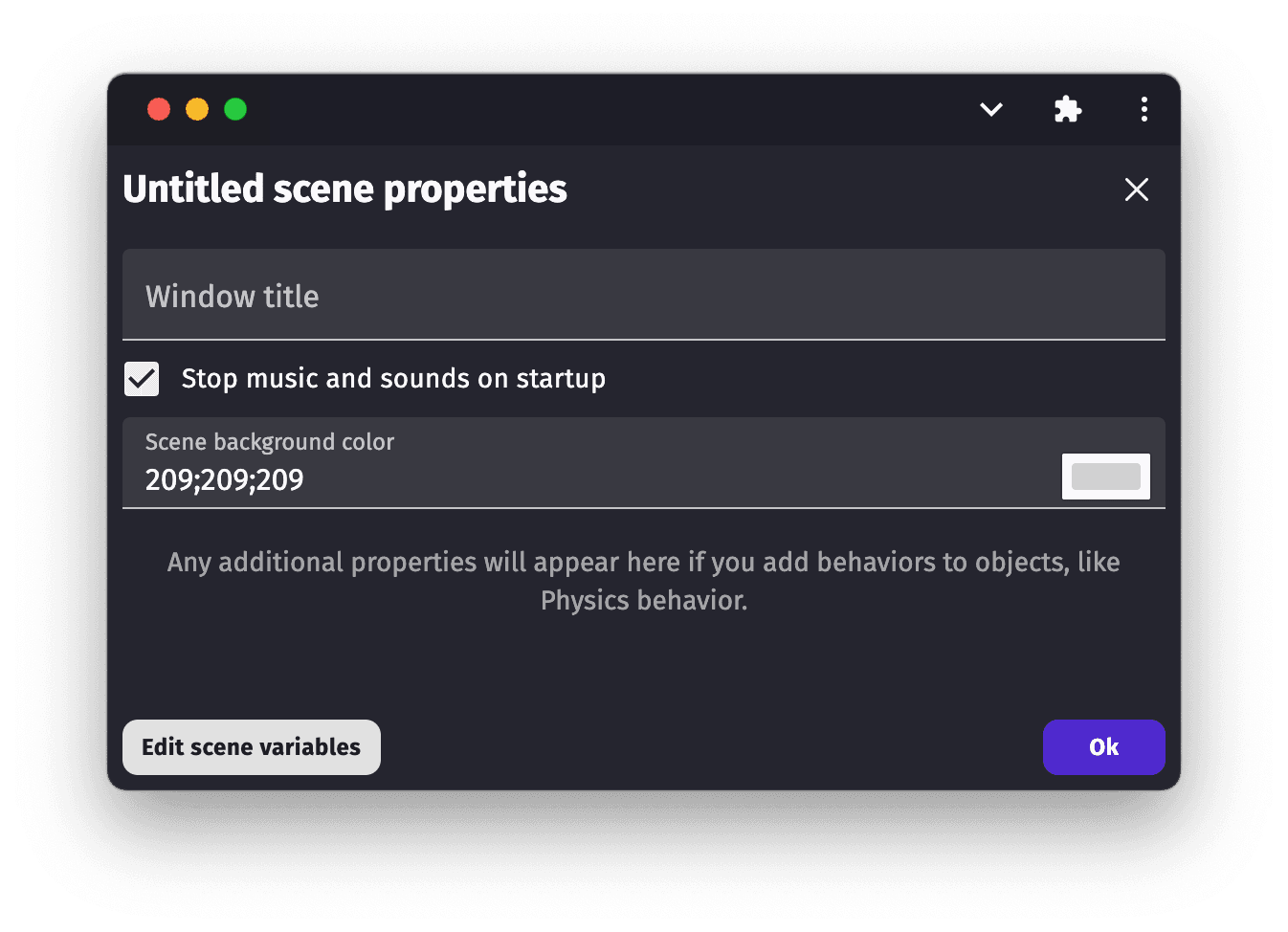Confirm with the Ok button
This screenshot has height=932, width=1288.
point(1103,747)
